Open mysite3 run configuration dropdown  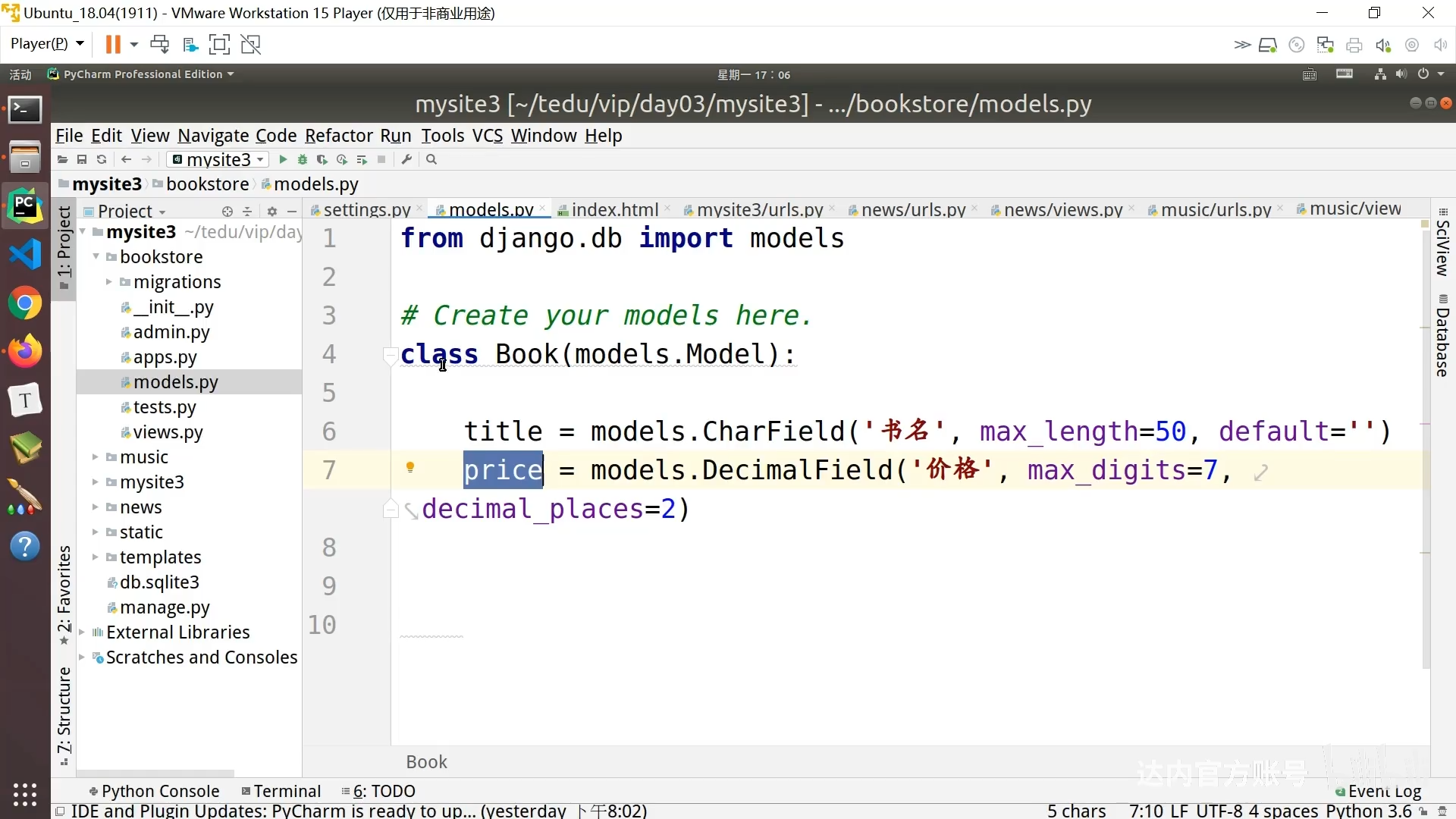[x=219, y=159]
